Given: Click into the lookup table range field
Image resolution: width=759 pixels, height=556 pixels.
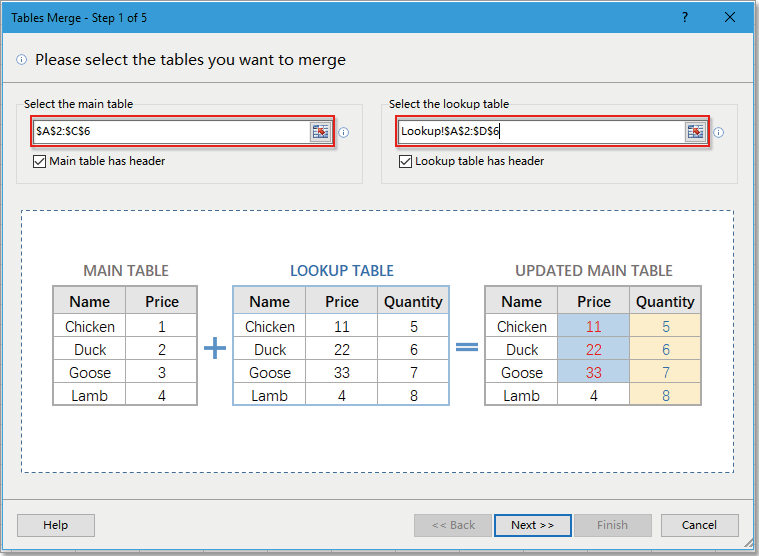Looking at the screenshot, I should pos(540,132).
